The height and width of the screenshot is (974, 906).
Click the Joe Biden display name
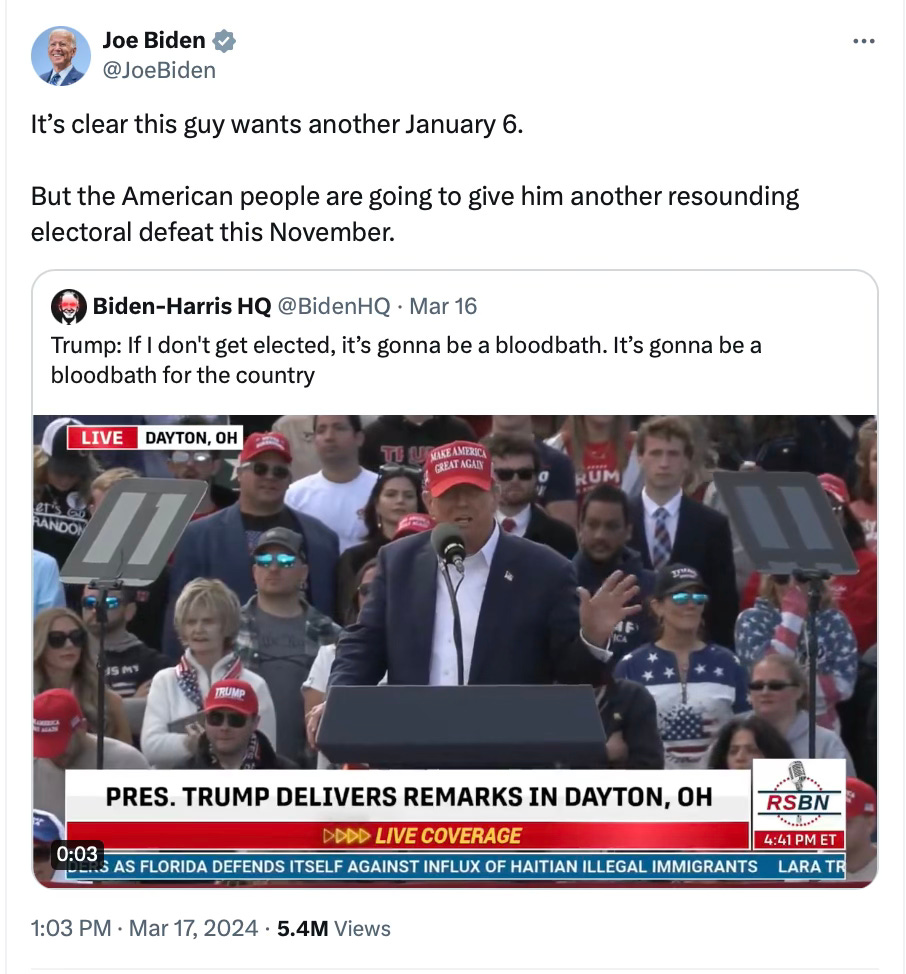click(x=154, y=40)
